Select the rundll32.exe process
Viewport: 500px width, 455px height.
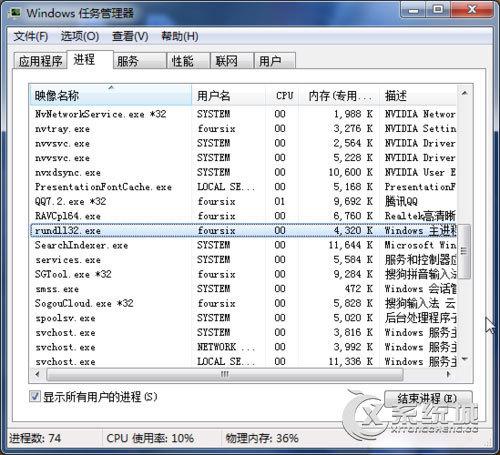(x=243, y=231)
